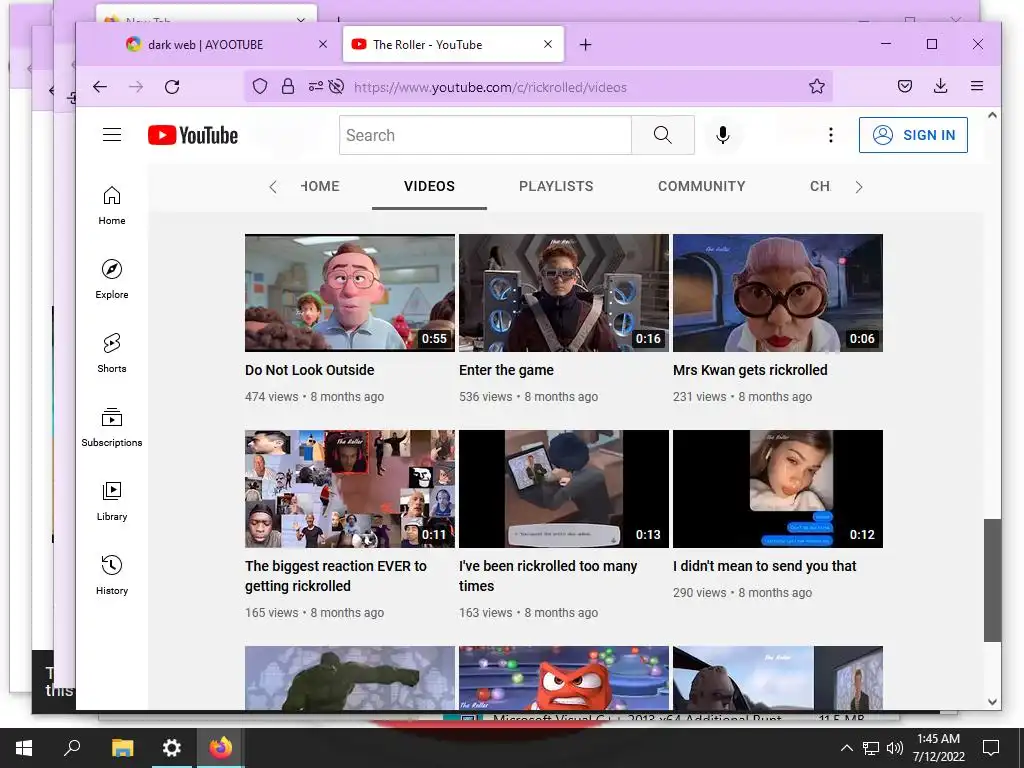Play the Do Not Look Outside thumbnail
1024x768 pixels.
coord(350,293)
